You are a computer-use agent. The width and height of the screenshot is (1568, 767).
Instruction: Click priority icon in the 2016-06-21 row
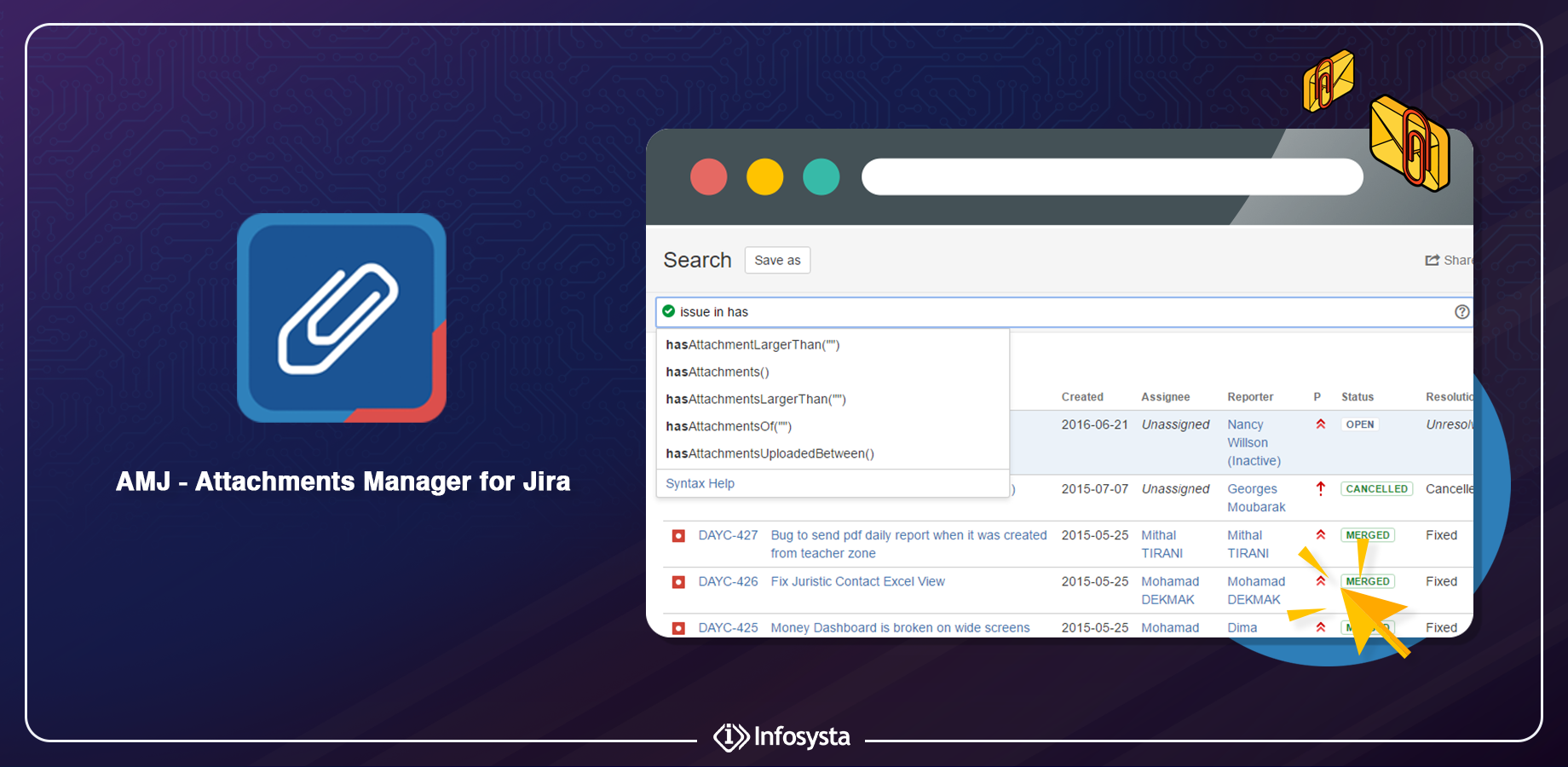1320,424
